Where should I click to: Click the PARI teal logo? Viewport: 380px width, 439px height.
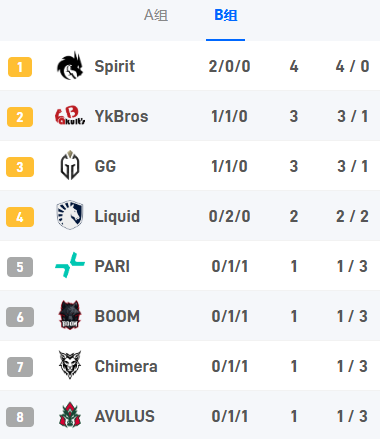pos(70,265)
